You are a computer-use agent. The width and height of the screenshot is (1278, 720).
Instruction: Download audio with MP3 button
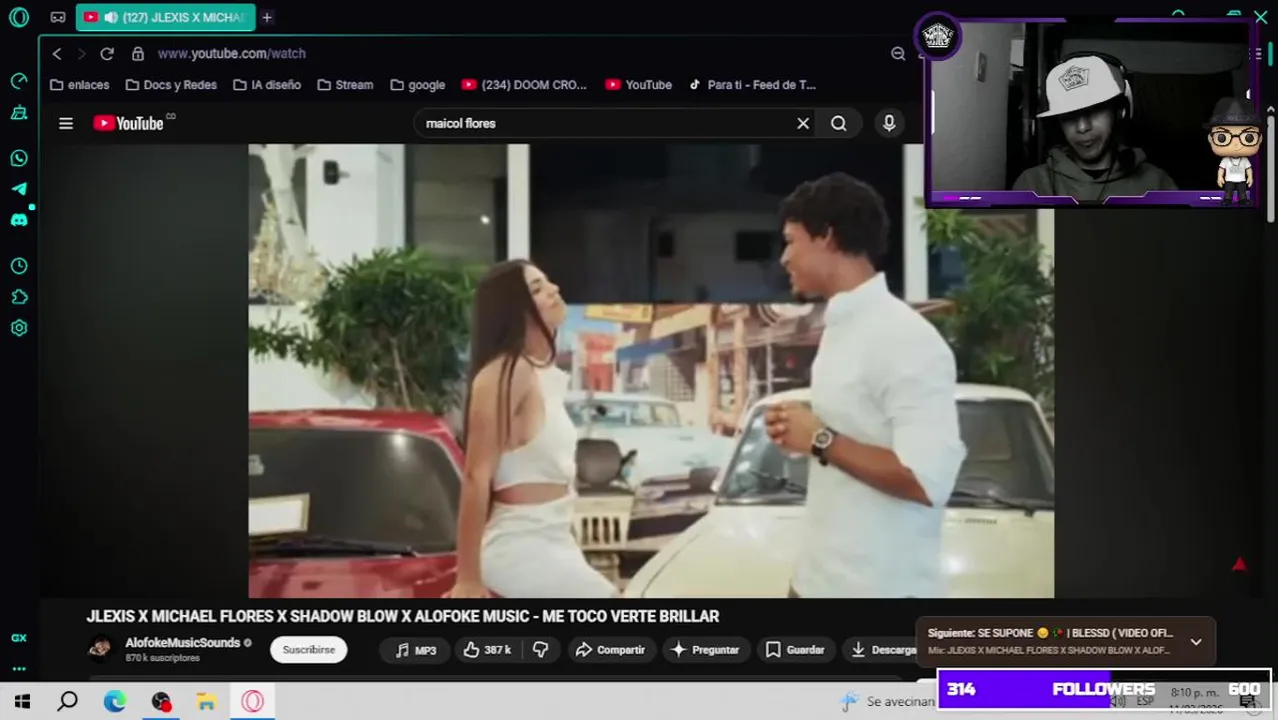[415, 650]
